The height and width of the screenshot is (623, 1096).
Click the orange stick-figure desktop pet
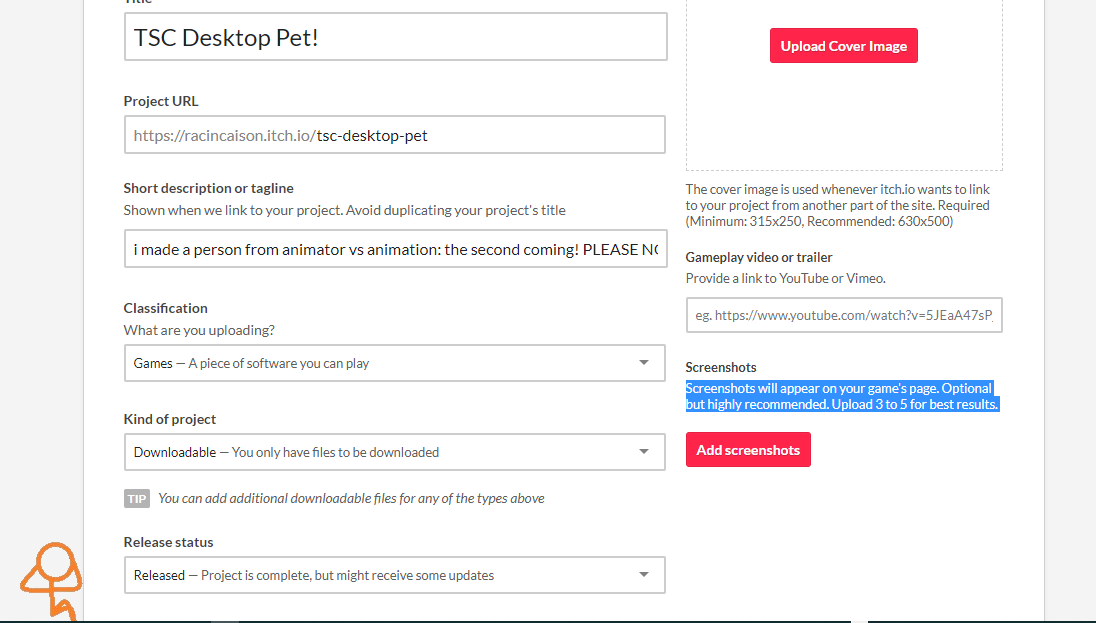[x=52, y=580]
